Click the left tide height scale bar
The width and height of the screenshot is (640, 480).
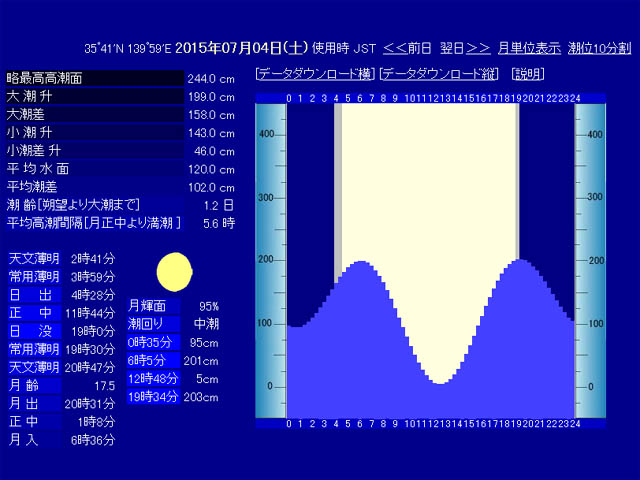(271, 260)
